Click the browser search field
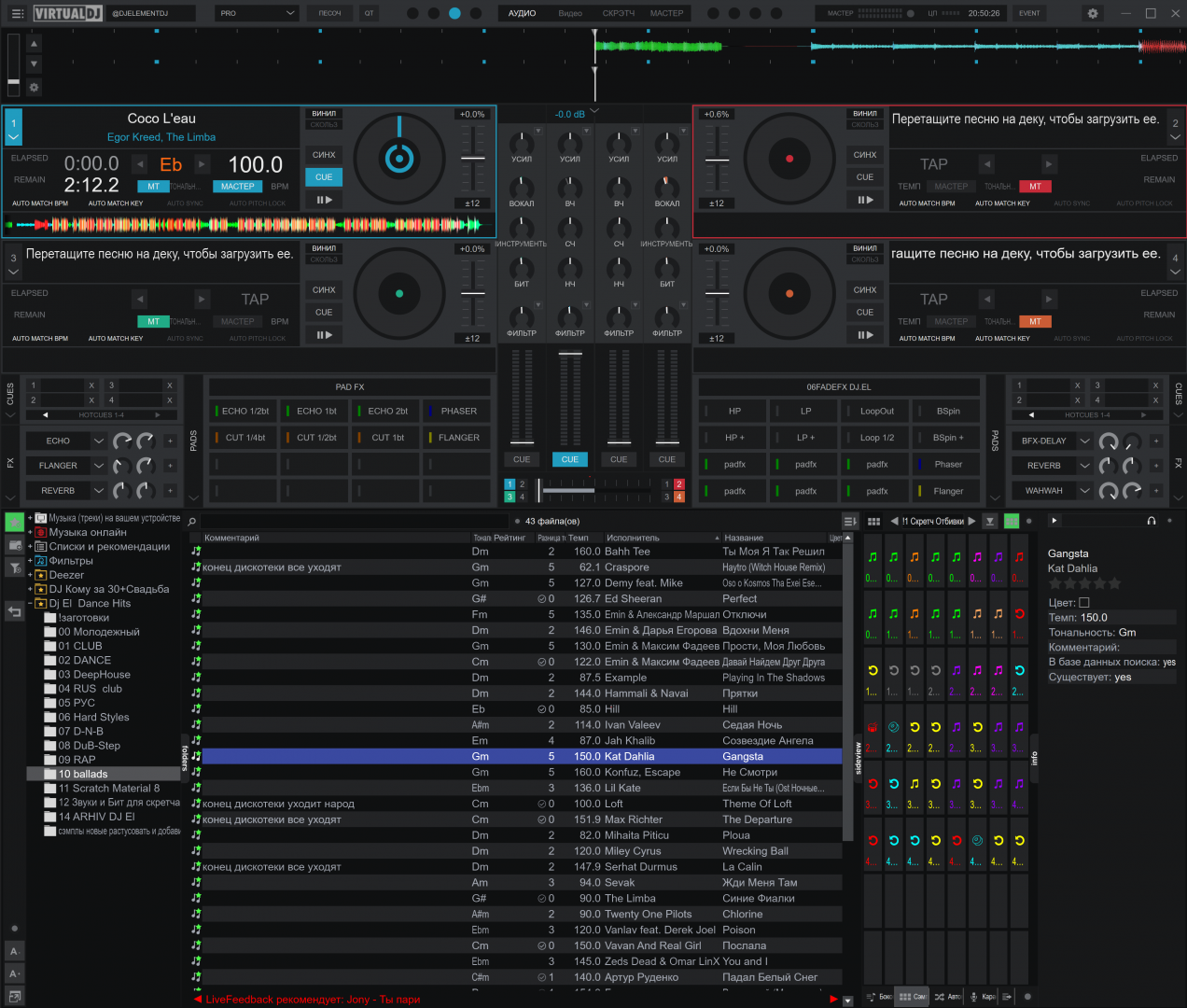 (355, 522)
